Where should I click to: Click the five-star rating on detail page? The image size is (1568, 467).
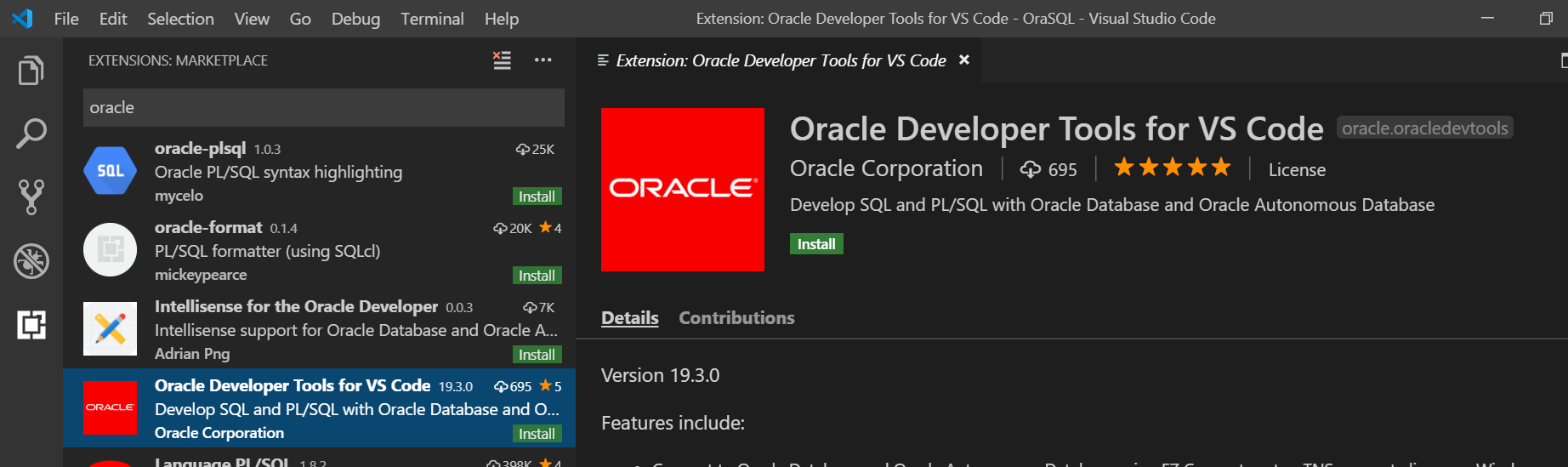[x=1173, y=168]
